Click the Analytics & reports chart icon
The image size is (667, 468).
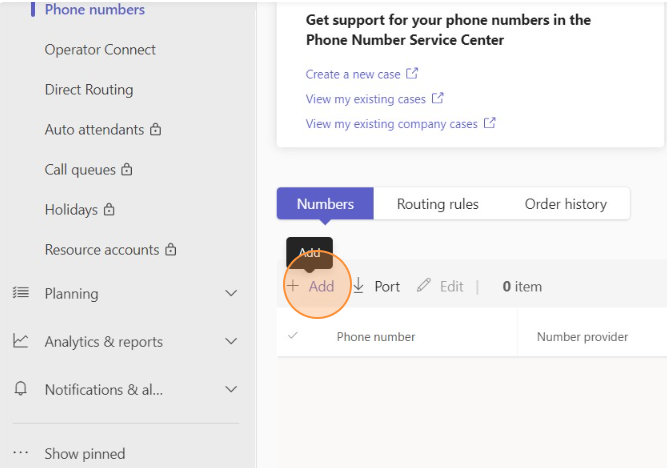tap(20, 341)
